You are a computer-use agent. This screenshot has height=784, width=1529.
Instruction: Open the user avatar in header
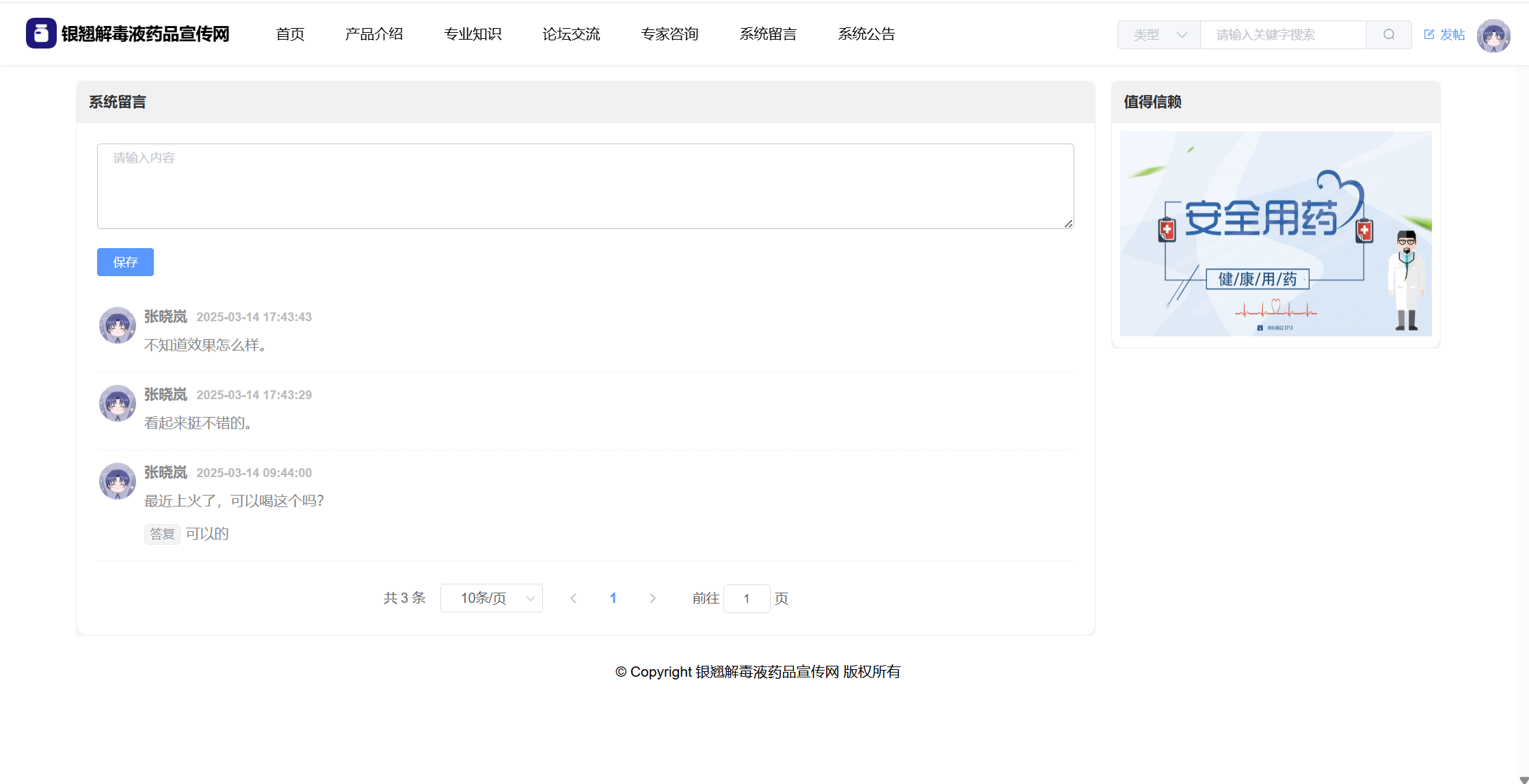click(1493, 35)
